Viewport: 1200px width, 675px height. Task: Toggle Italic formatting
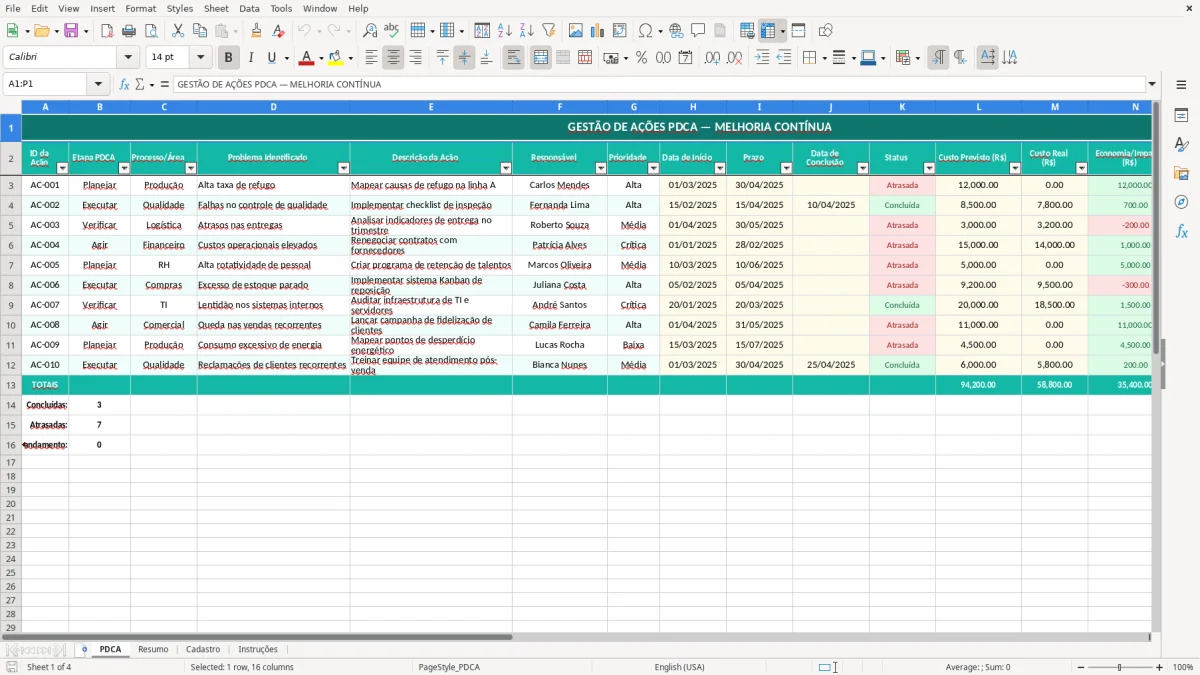tap(251, 58)
